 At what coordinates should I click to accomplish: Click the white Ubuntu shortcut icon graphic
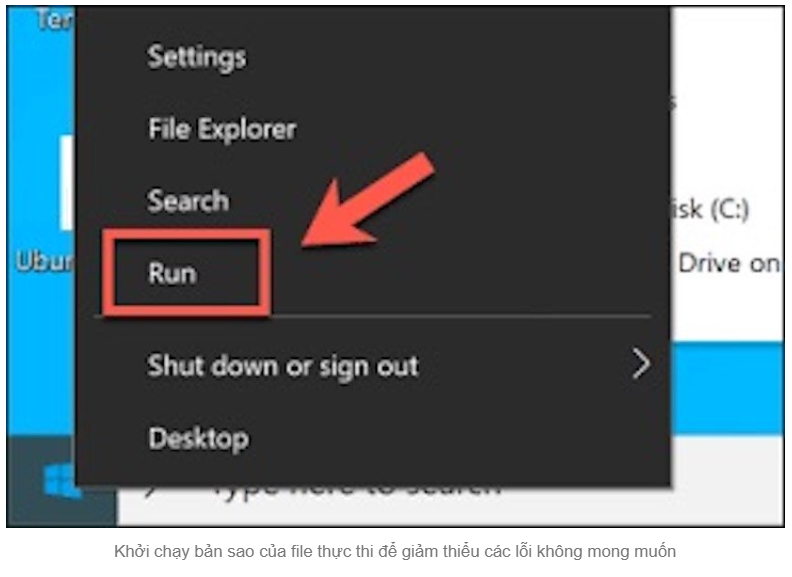(x=67, y=182)
